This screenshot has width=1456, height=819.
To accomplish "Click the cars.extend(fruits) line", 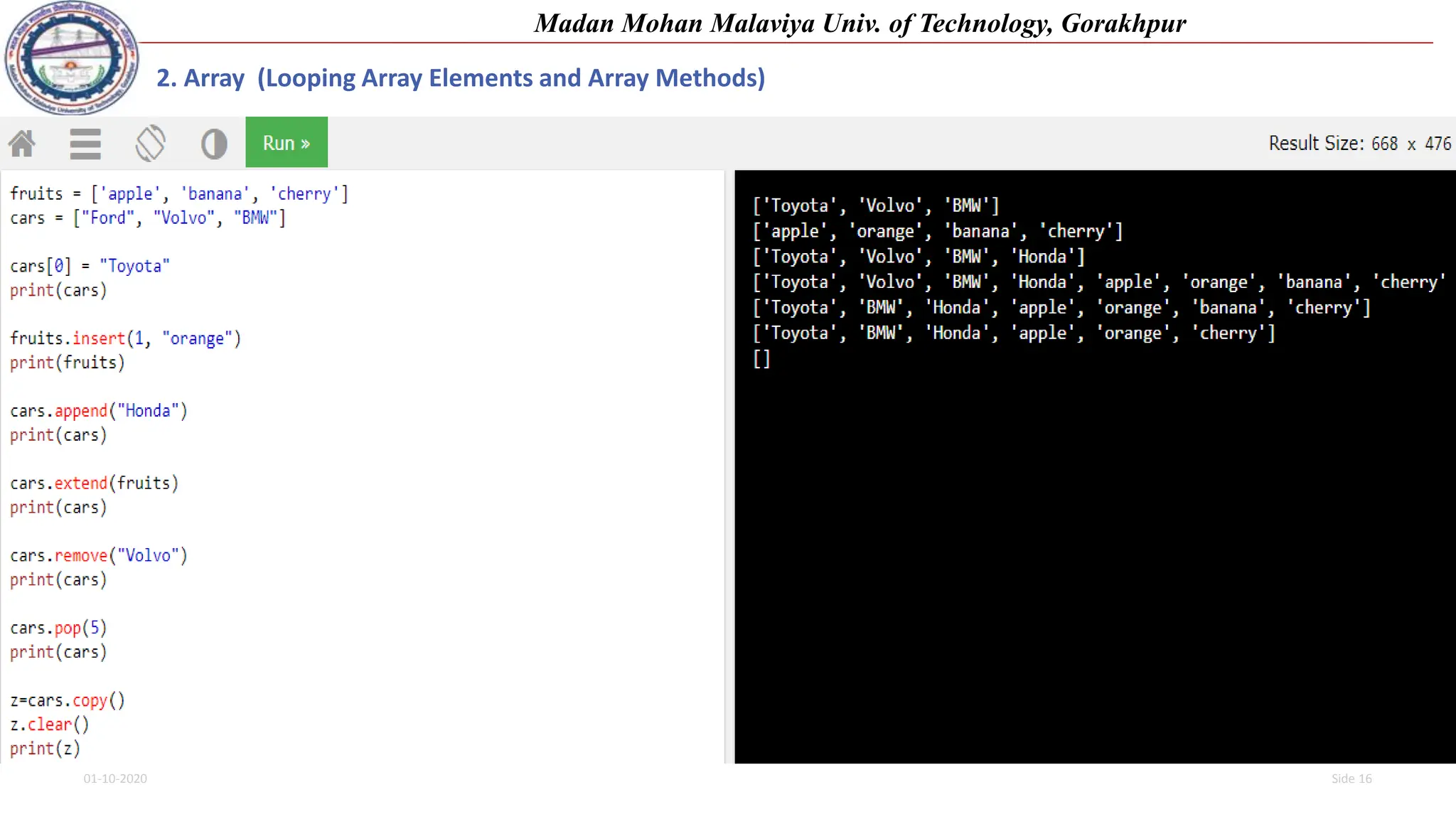I will click(x=94, y=483).
